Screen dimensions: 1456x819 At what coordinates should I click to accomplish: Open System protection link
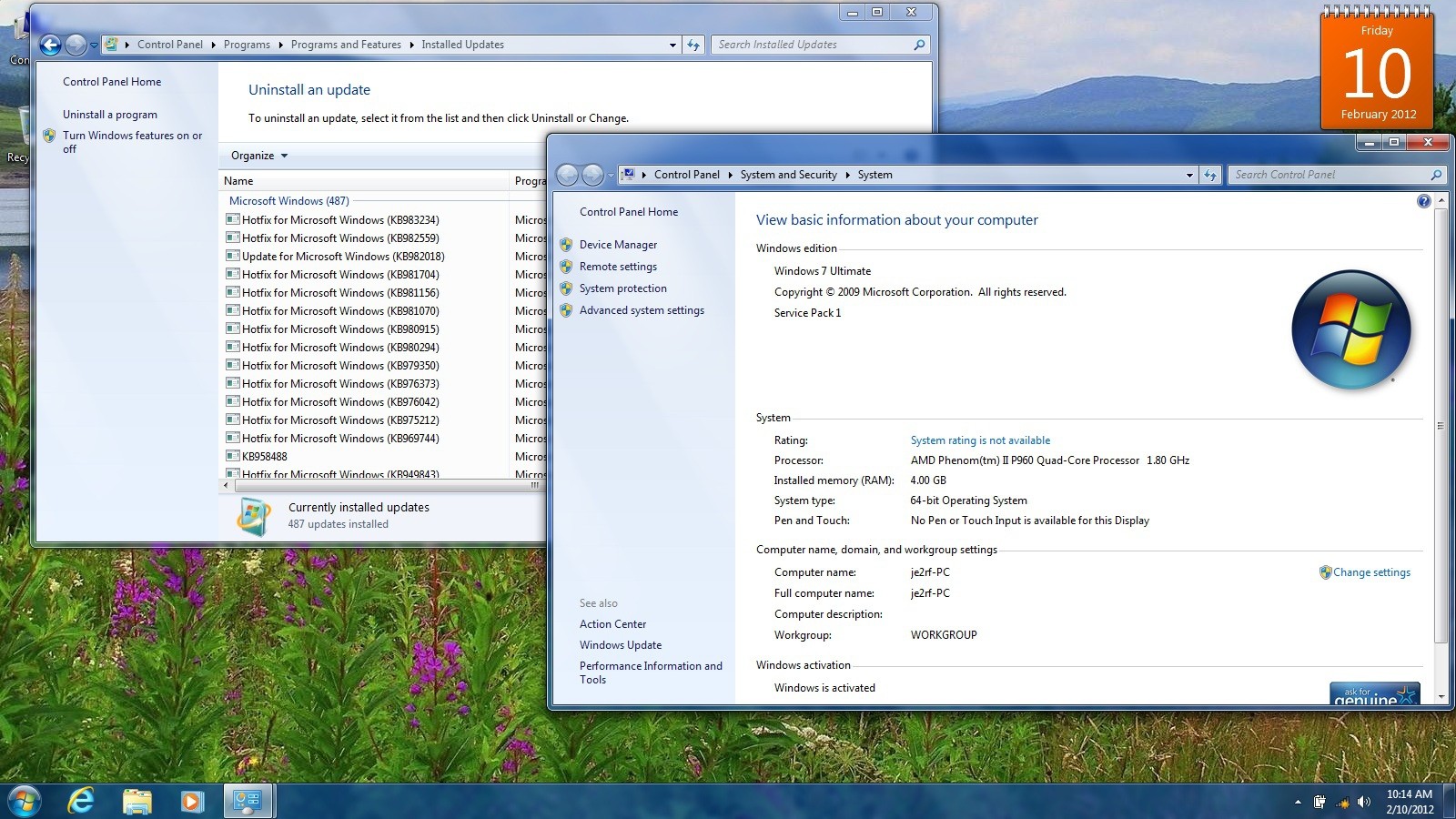(622, 288)
